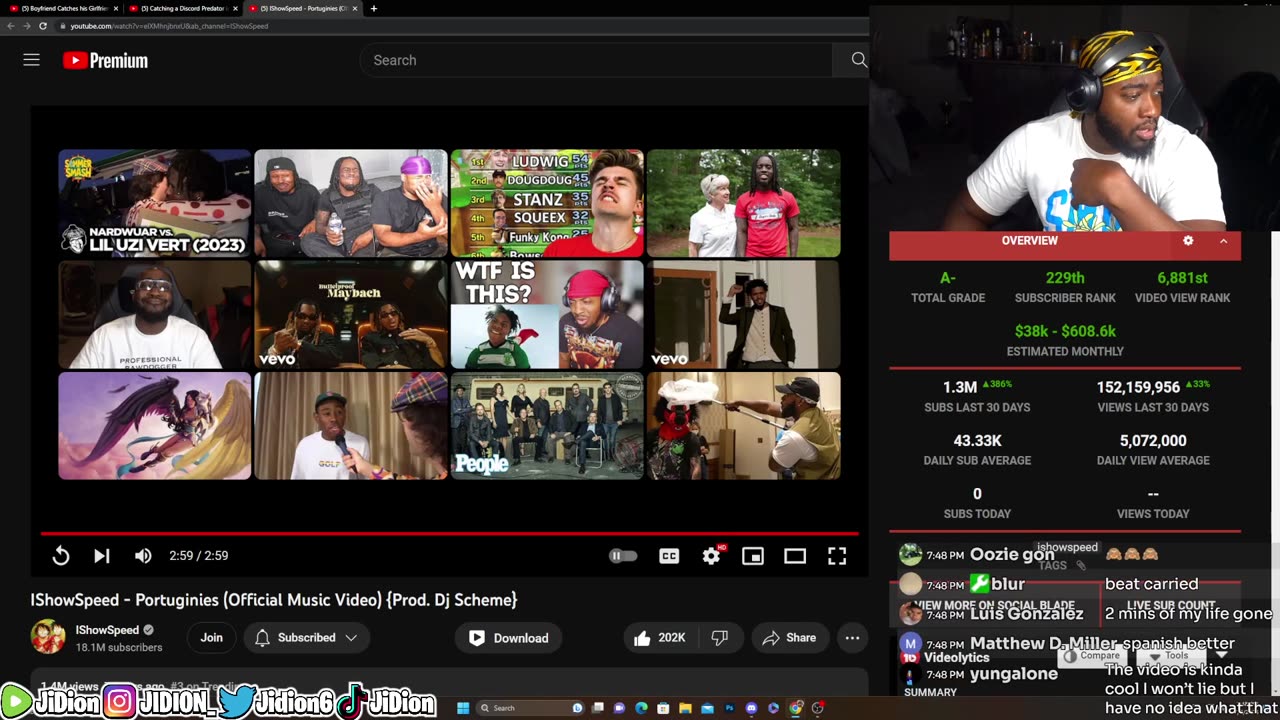Click the Compare button

pos(1092,656)
